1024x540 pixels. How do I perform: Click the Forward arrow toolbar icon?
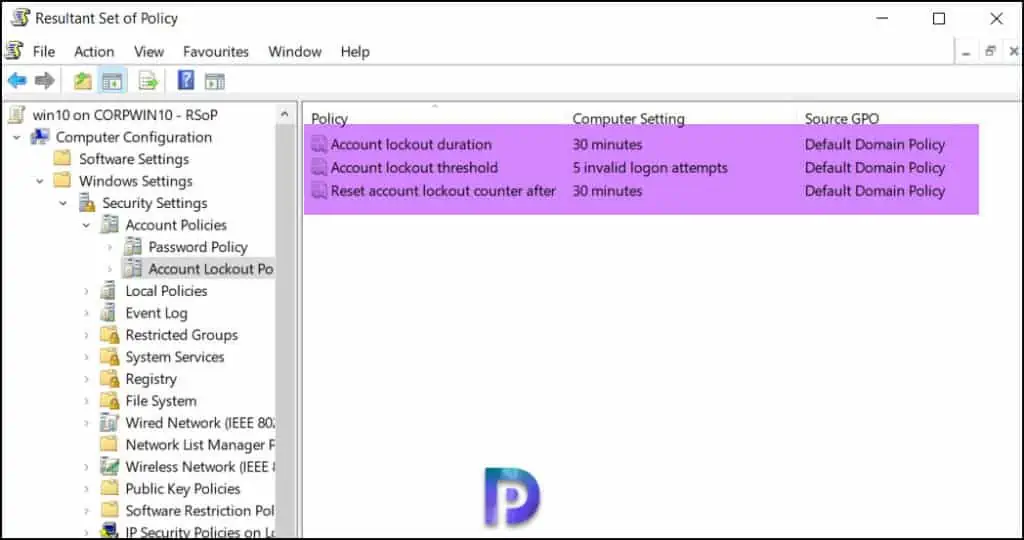coord(44,81)
